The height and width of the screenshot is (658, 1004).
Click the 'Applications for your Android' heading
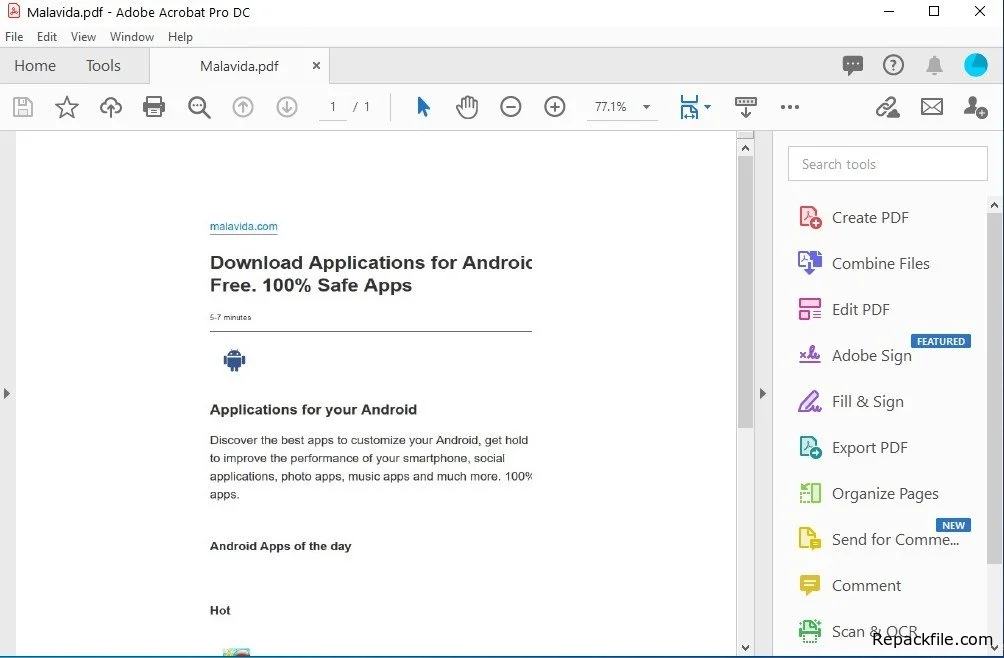313,410
